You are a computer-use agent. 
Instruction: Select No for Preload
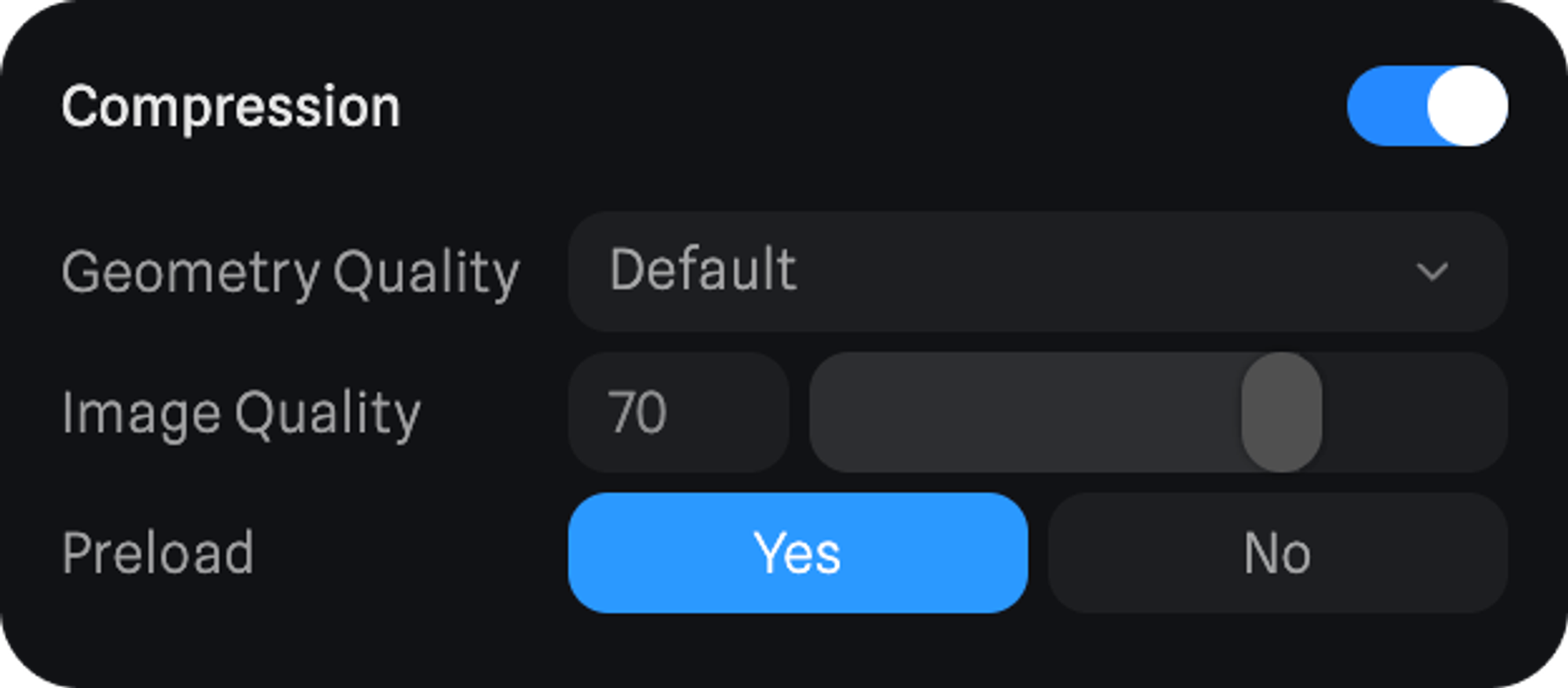(1277, 553)
